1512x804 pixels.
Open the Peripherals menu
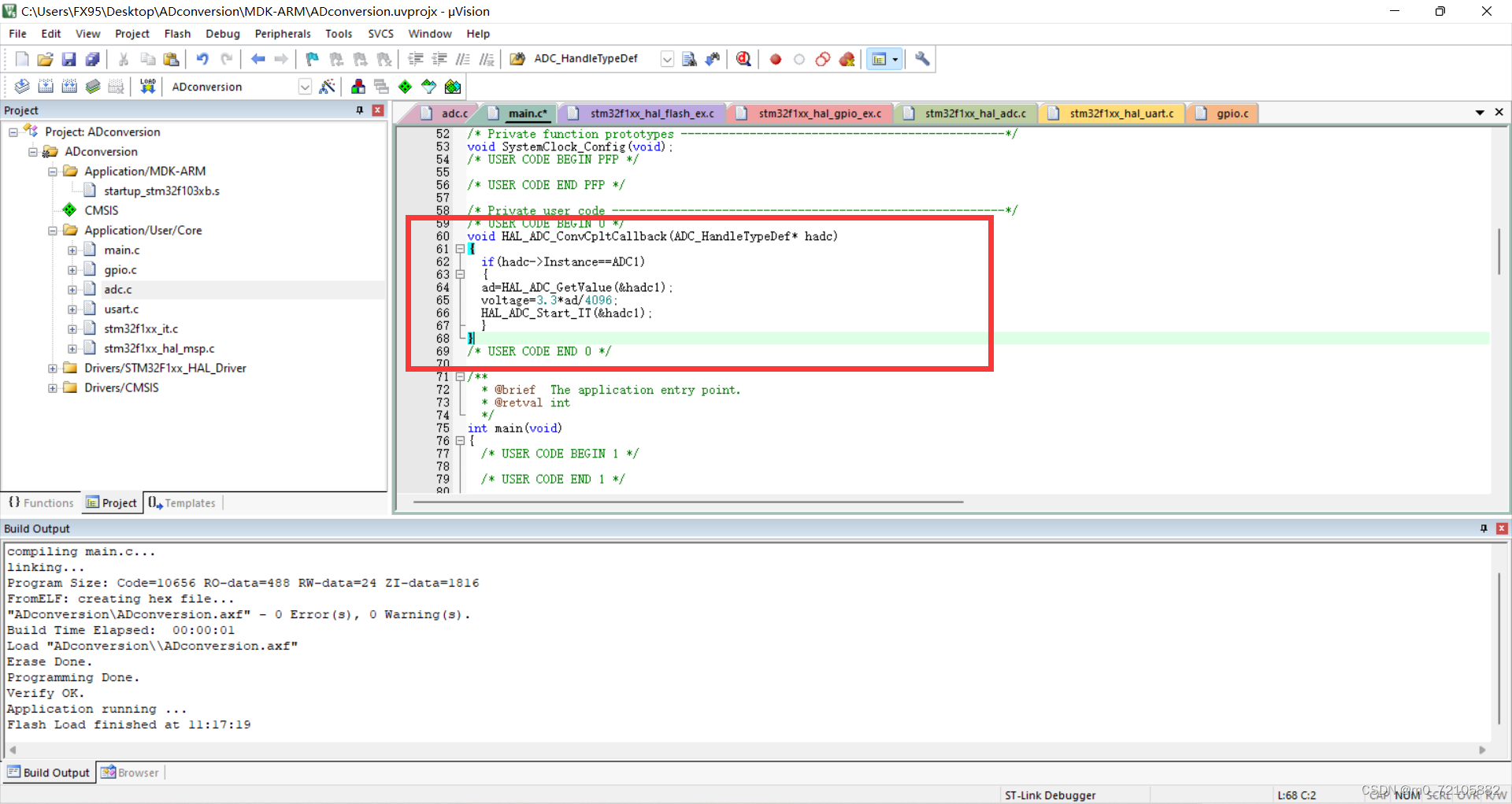[282, 33]
